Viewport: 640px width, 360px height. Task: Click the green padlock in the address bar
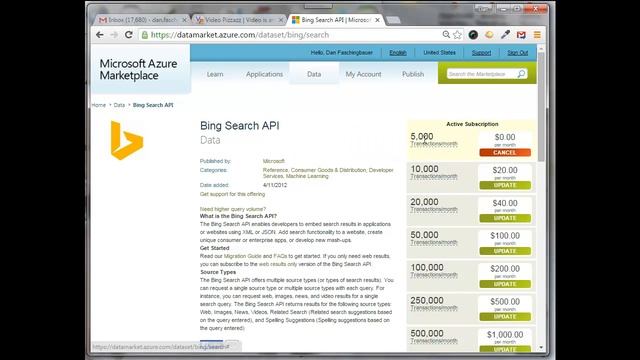pos(144,35)
